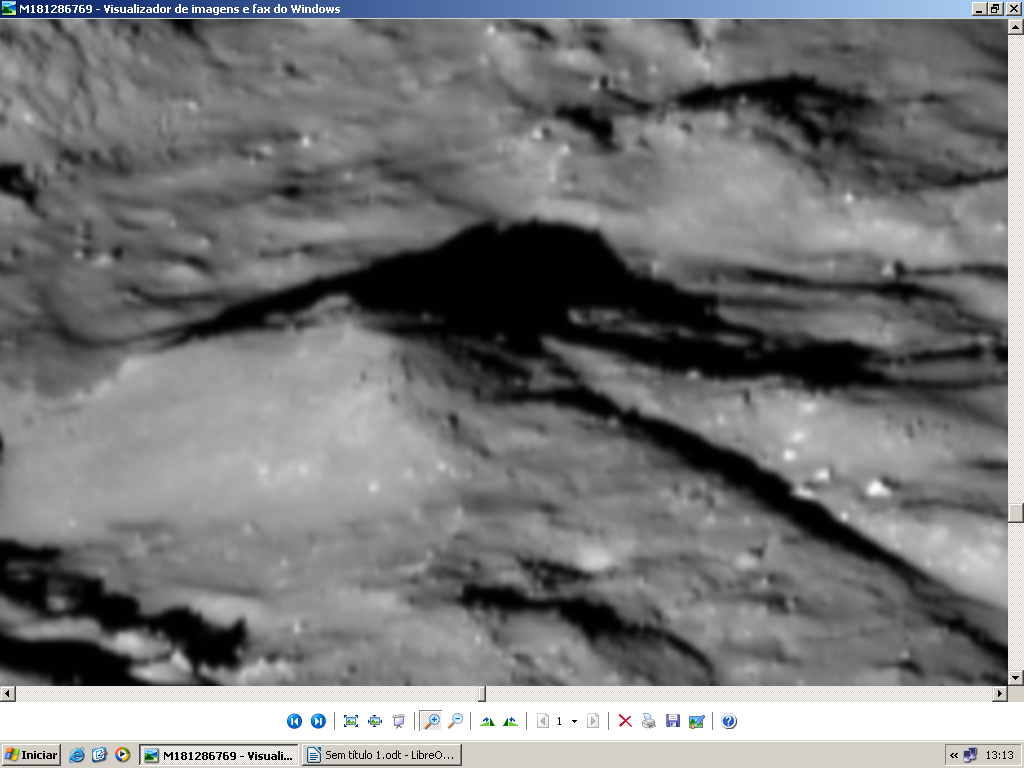This screenshot has height=768, width=1024.
Task: Expand hidden system tray icons
Action: [x=954, y=755]
